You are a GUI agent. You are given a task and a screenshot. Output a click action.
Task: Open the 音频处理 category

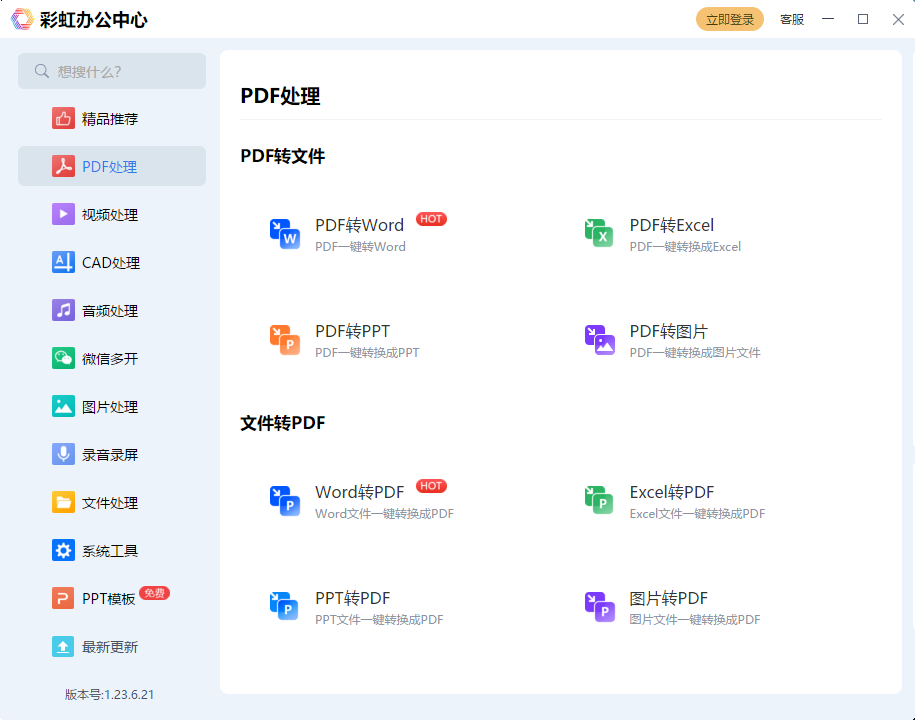pos(112,310)
